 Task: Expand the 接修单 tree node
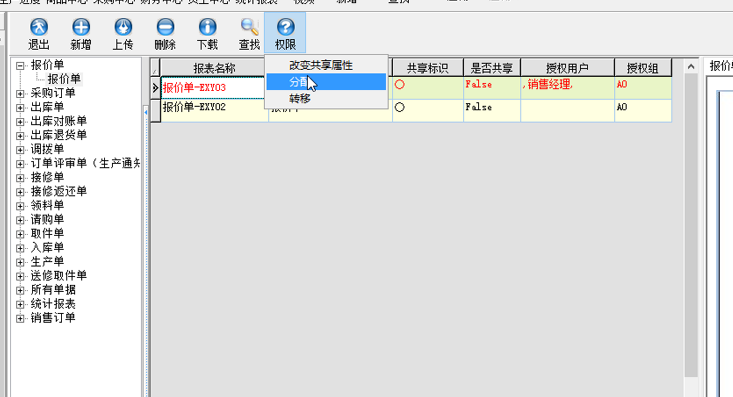20,178
